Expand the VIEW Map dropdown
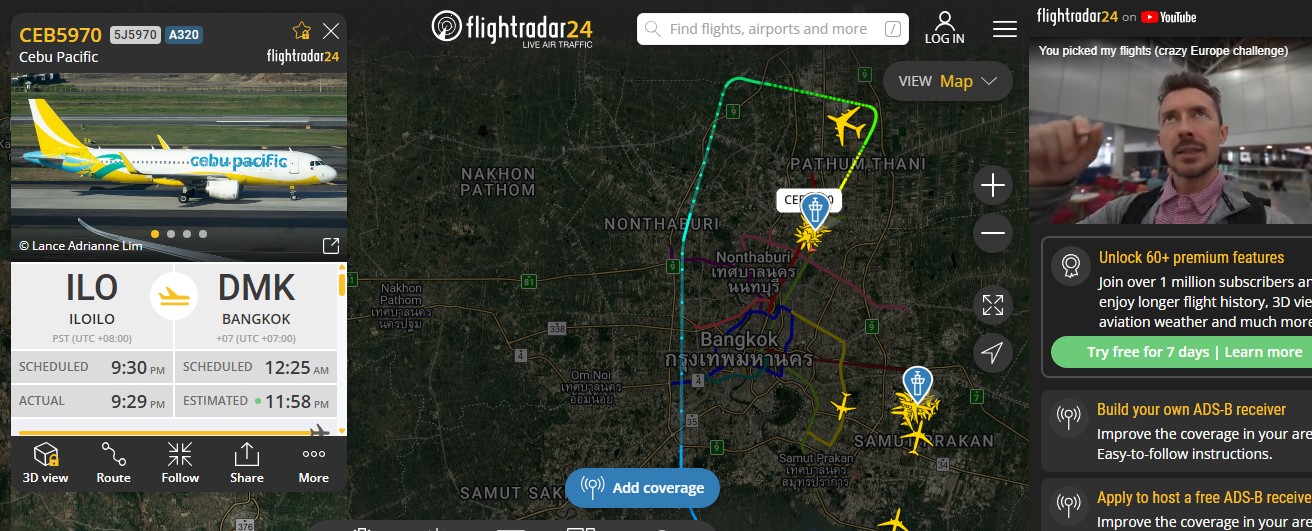The width and height of the screenshot is (1312, 531). [947, 81]
